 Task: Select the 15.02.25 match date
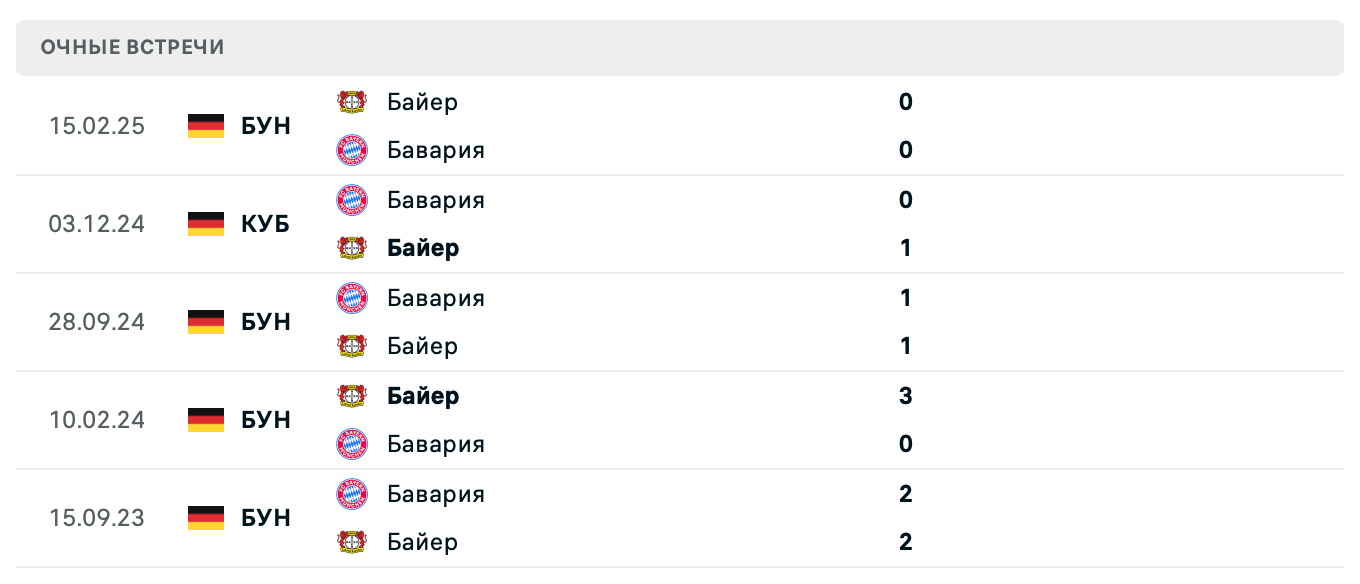tap(98, 126)
